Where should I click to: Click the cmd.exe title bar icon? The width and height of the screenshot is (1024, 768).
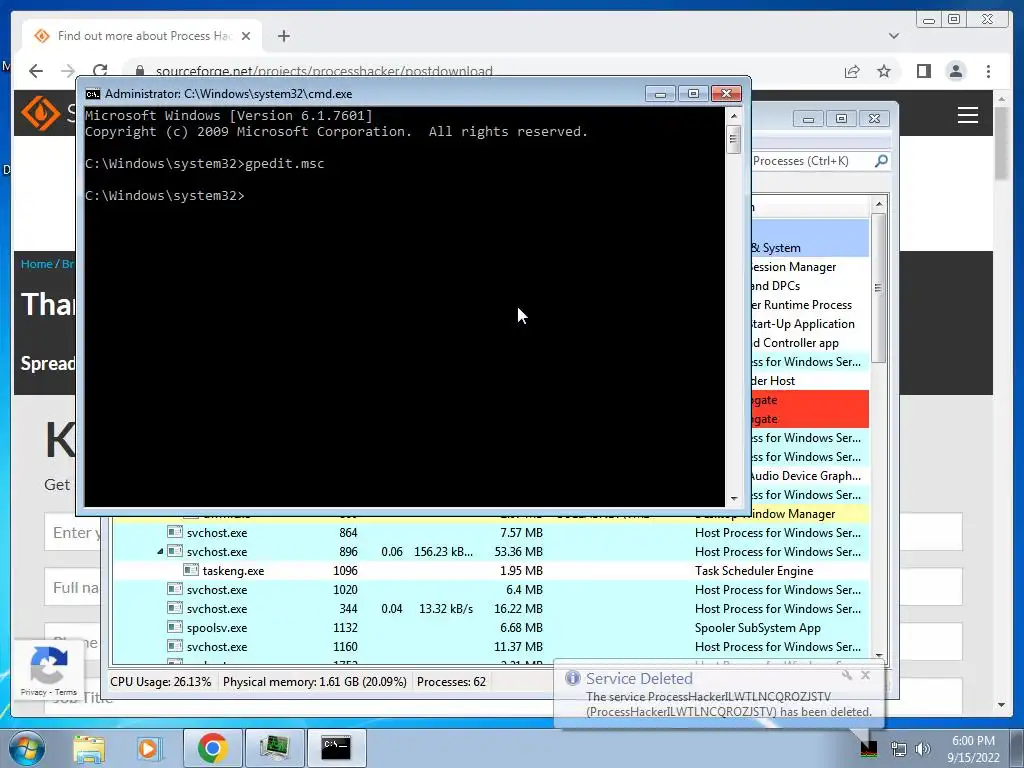pos(93,94)
